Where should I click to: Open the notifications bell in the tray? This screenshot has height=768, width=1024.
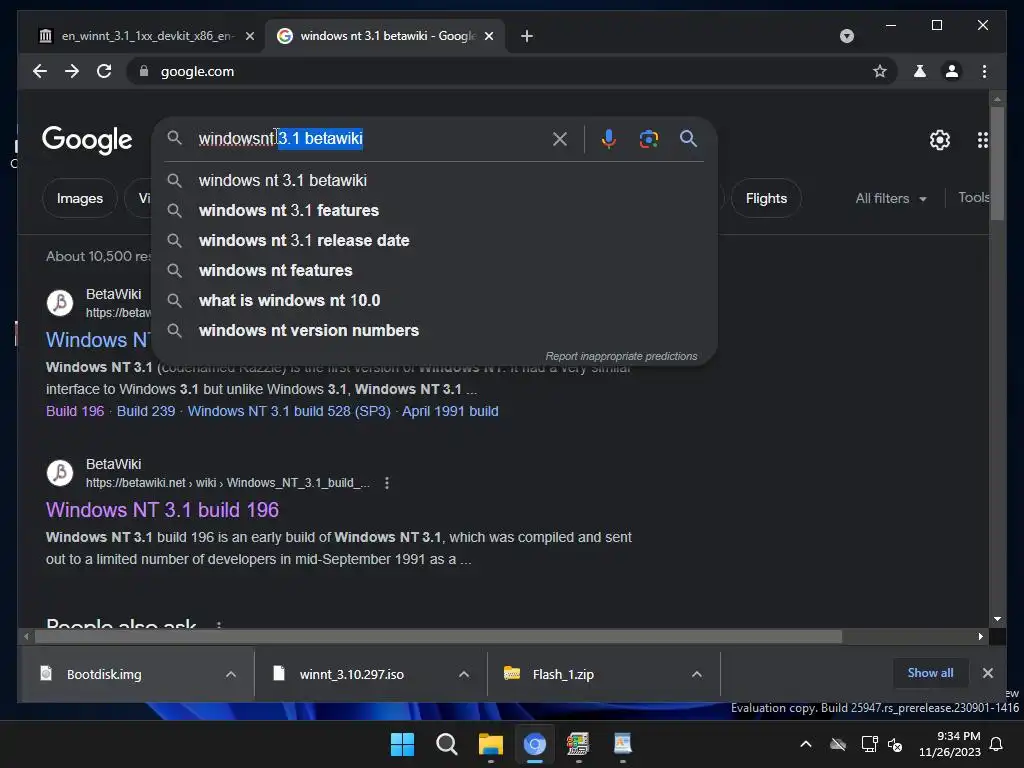pos(997,744)
